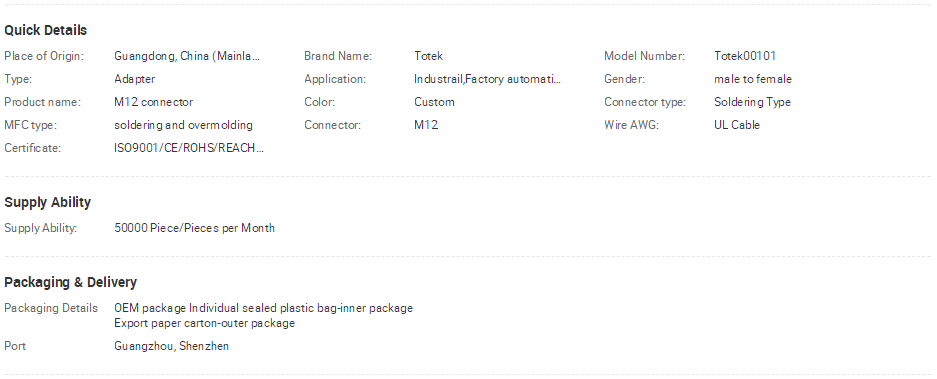The width and height of the screenshot is (937, 379).
Task: Click the Guangzhou, Shenzhen port value
Action: [172, 346]
